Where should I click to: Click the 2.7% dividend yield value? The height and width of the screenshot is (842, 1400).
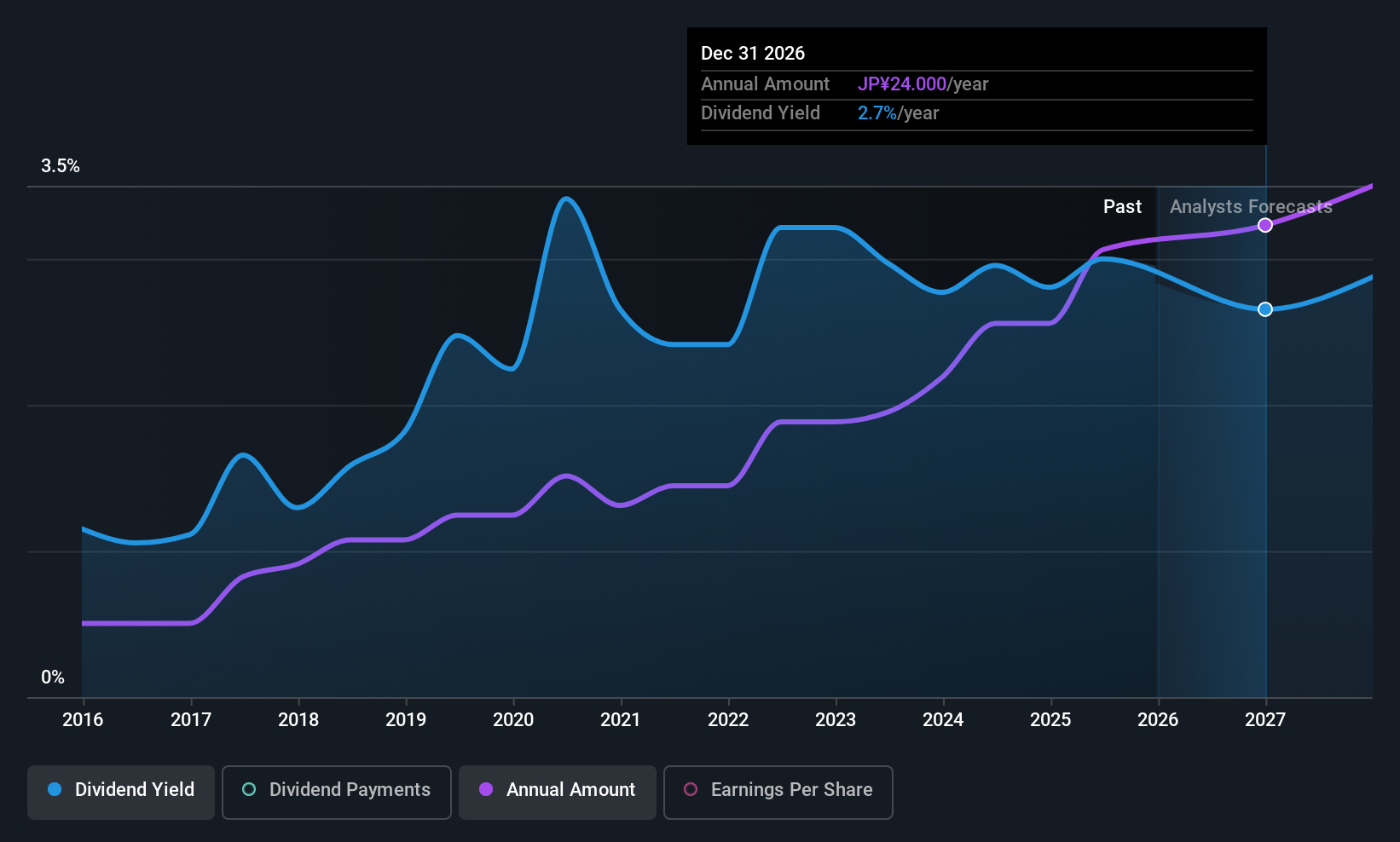[x=877, y=113]
